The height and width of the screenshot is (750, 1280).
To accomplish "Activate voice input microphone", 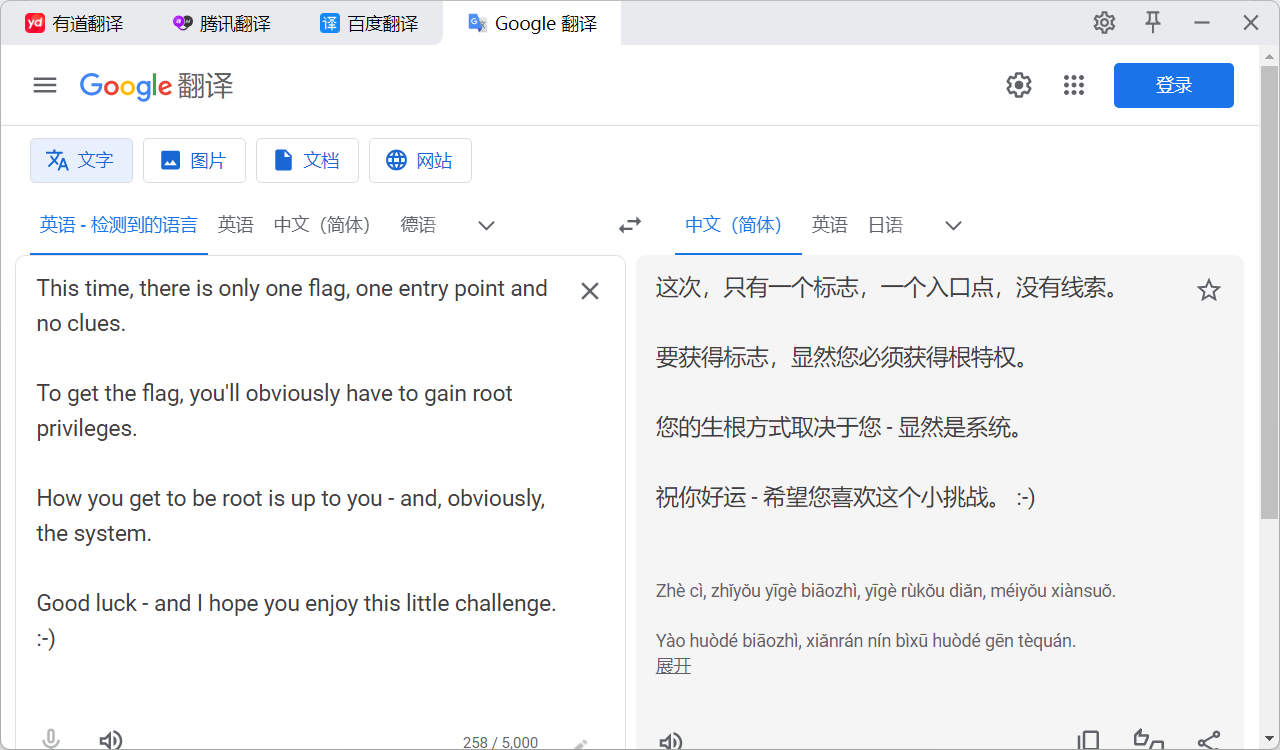I will (51, 739).
